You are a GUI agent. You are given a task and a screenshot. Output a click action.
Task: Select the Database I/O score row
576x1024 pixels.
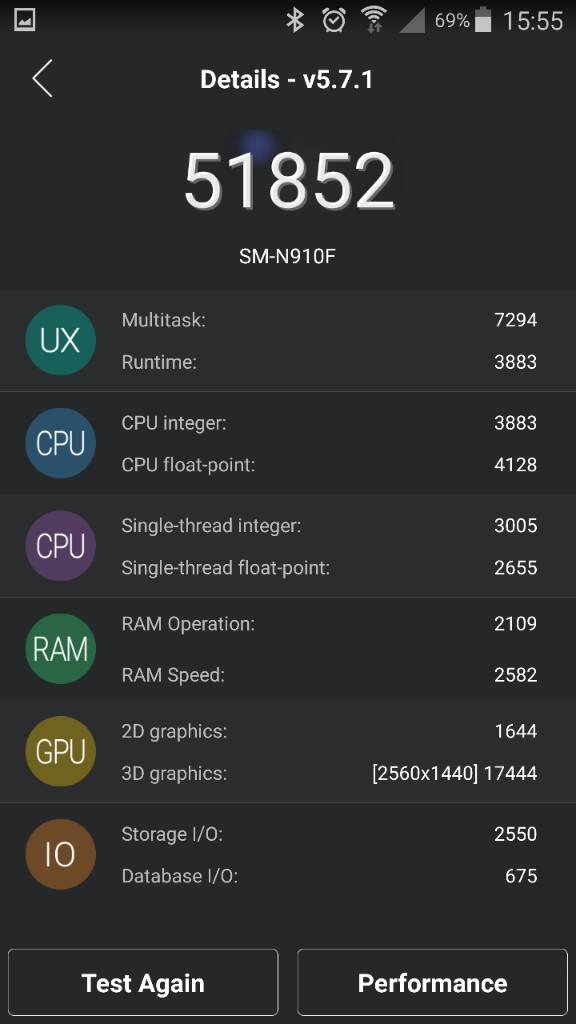point(329,876)
